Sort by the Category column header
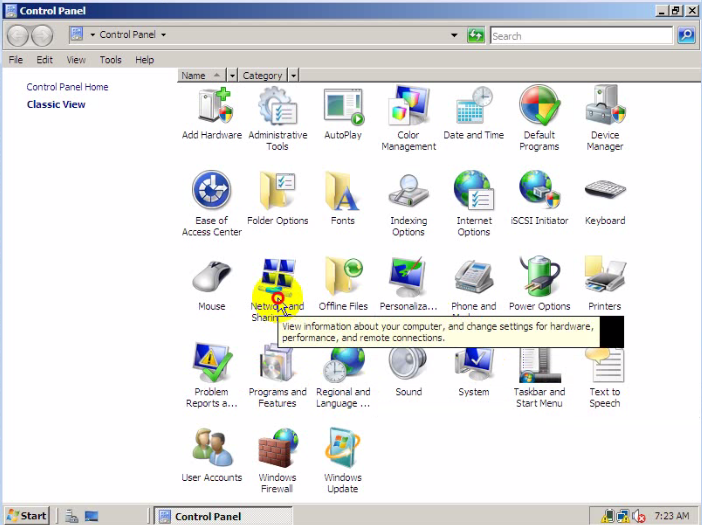This screenshot has height=525, width=702. tap(263, 76)
